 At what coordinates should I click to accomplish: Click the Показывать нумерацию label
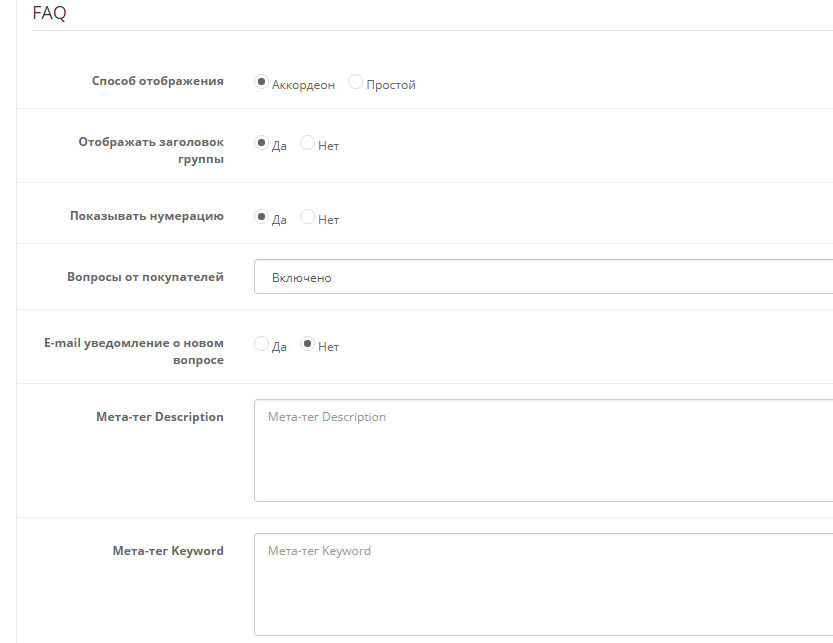[x=146, y=216]
